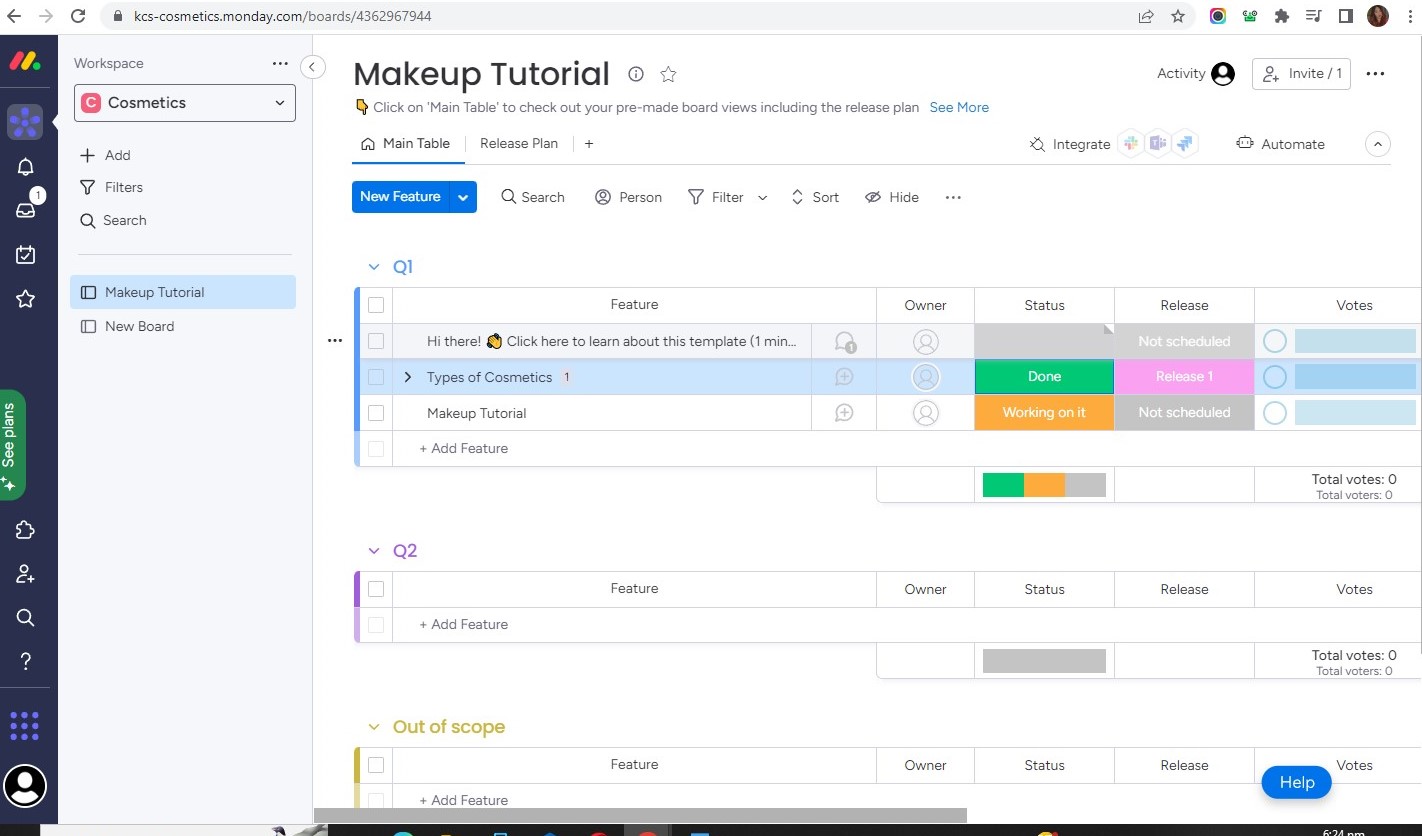Viewport: 1422px width, 836px height.
Task: Open the Activity log
Action: [1195, 73]
